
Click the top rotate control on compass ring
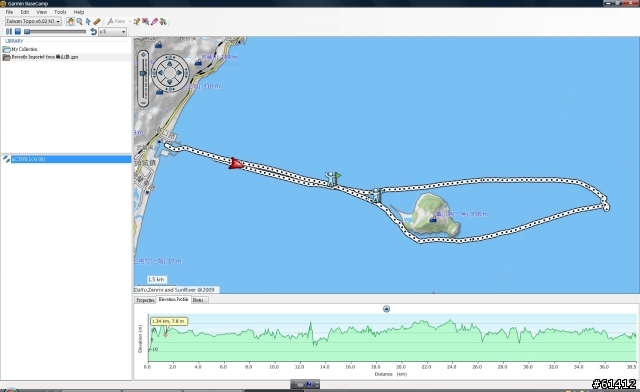tap(170, 57)
